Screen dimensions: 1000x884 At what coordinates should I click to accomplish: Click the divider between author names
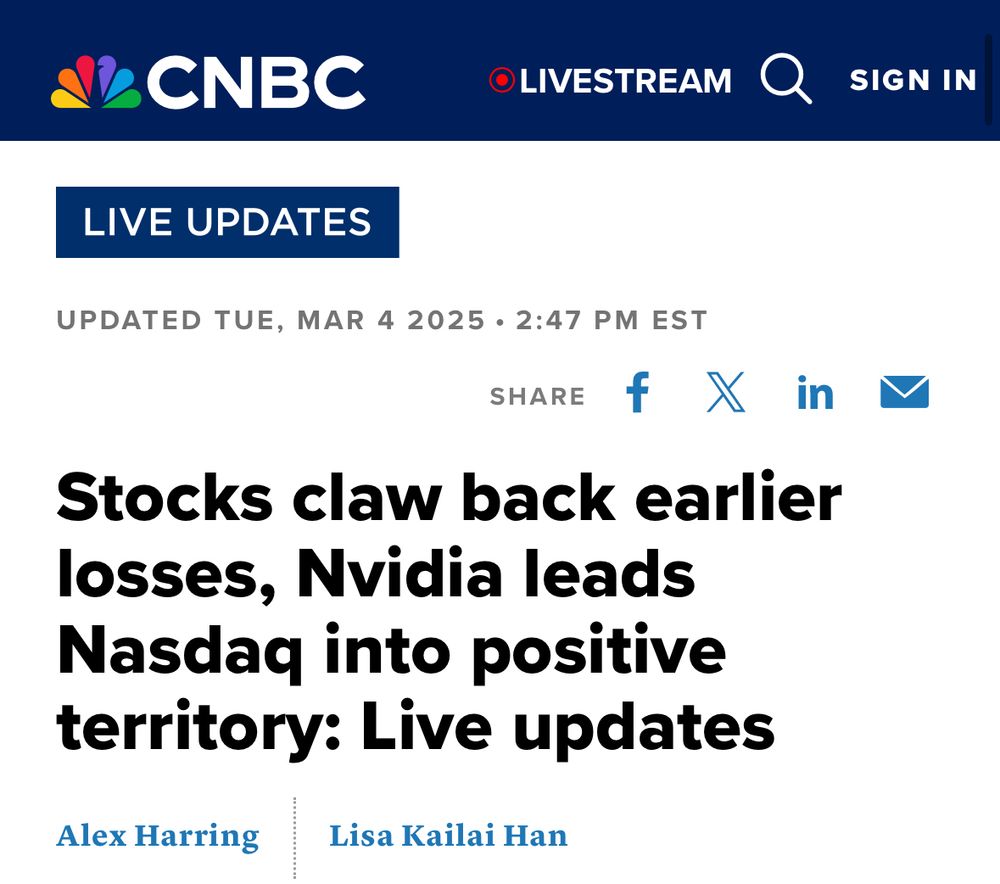(295, 836)
